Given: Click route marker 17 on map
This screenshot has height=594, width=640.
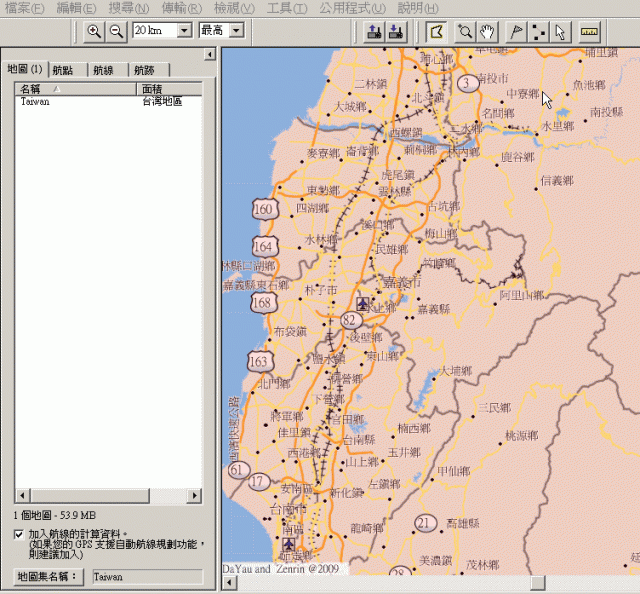Looking at the screenshot, I should pos(259,481).
